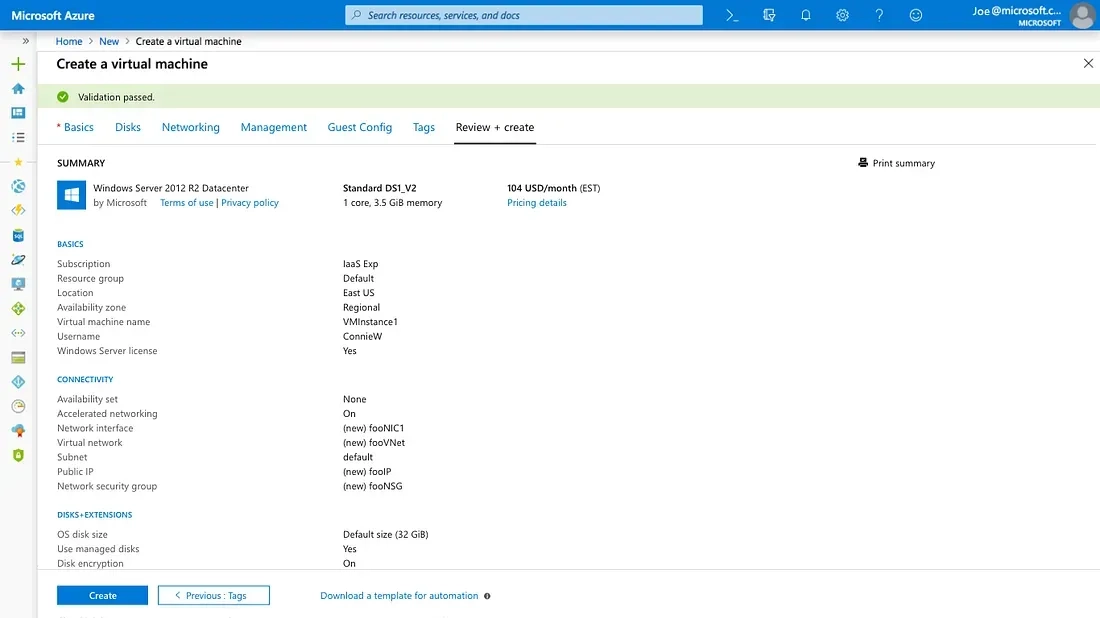Open the Storage accounts icon

pos(18,358)
